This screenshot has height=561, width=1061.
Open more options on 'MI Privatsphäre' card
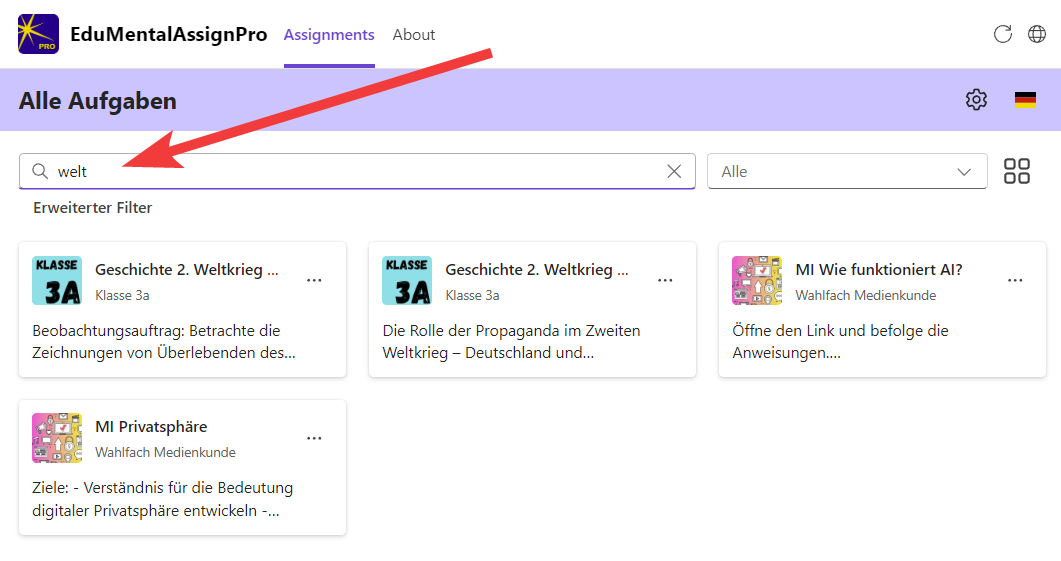point(314,438)
